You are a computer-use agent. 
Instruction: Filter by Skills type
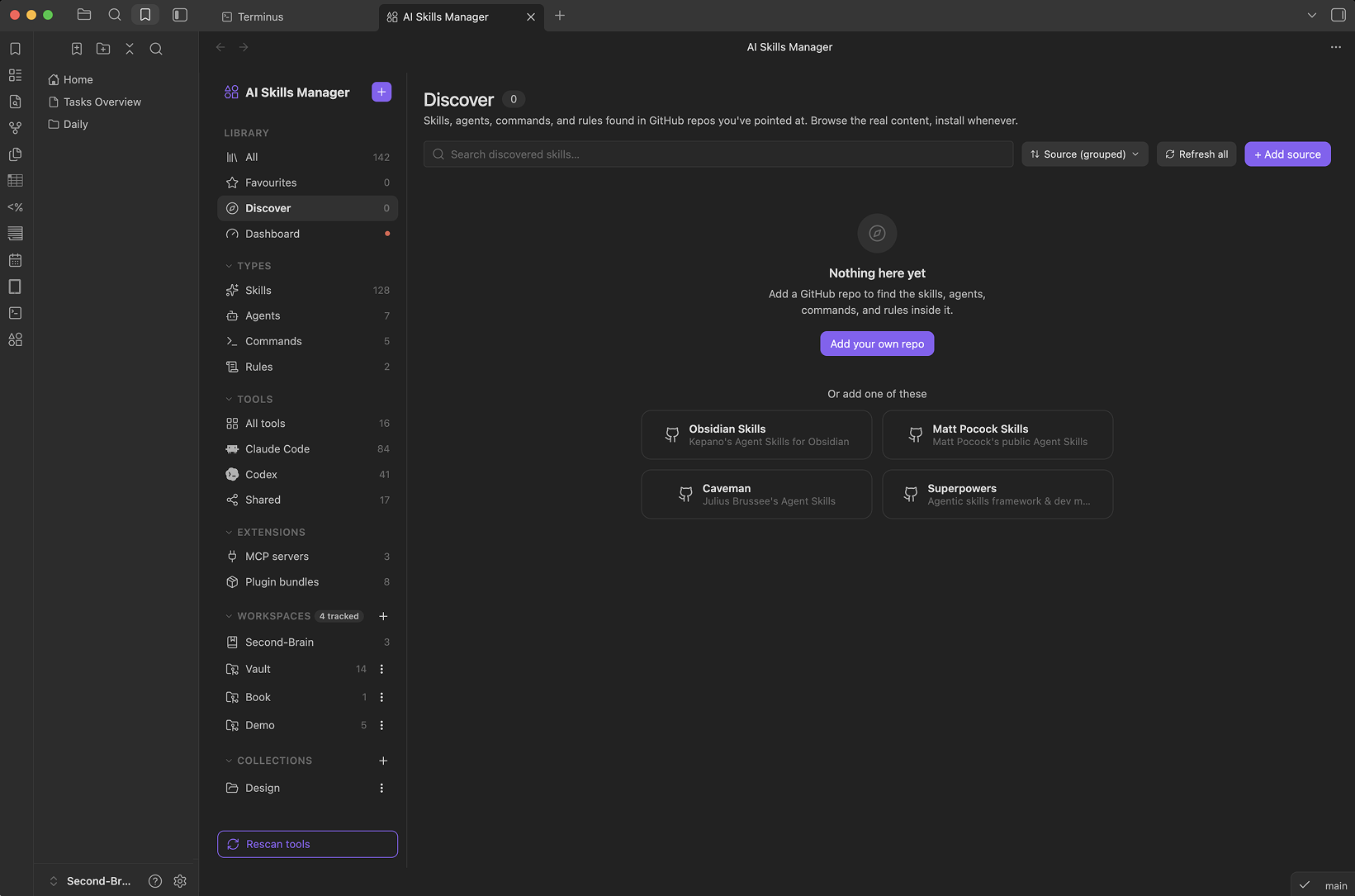[x=307, y=290]
